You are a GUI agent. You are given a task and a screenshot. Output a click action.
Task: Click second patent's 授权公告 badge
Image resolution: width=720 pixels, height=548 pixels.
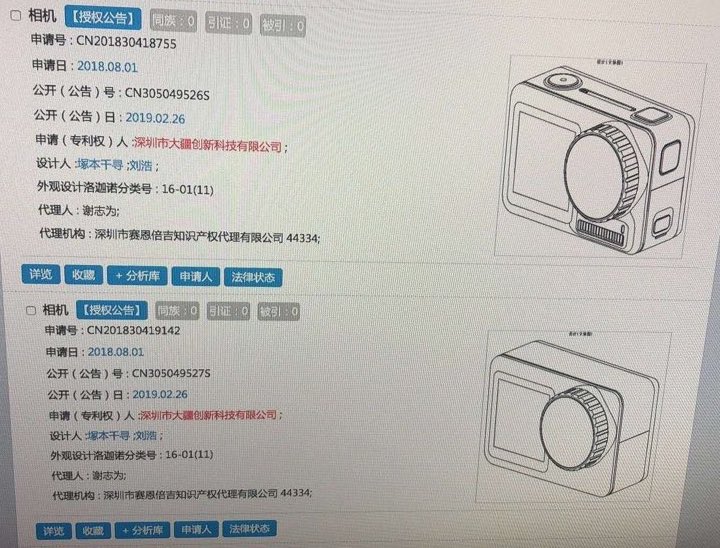112,310
